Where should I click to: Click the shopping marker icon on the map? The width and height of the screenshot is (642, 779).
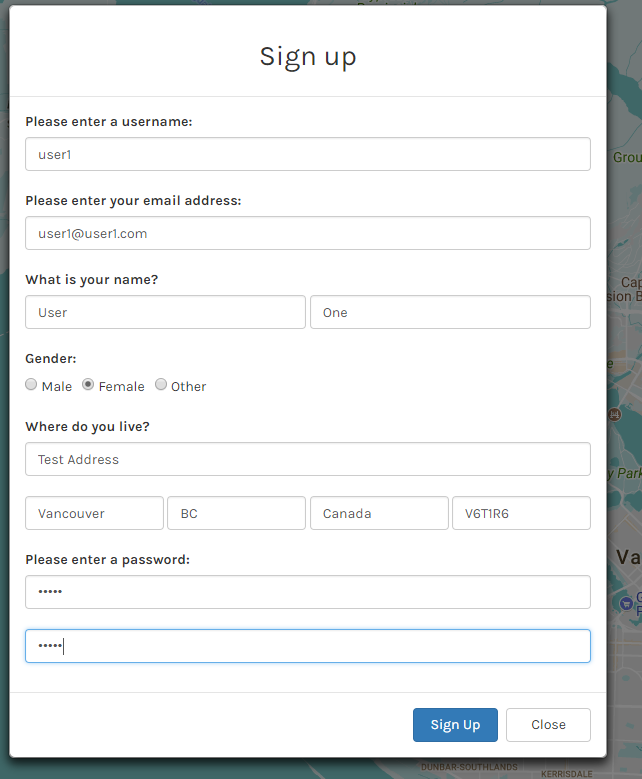(626, 603)
